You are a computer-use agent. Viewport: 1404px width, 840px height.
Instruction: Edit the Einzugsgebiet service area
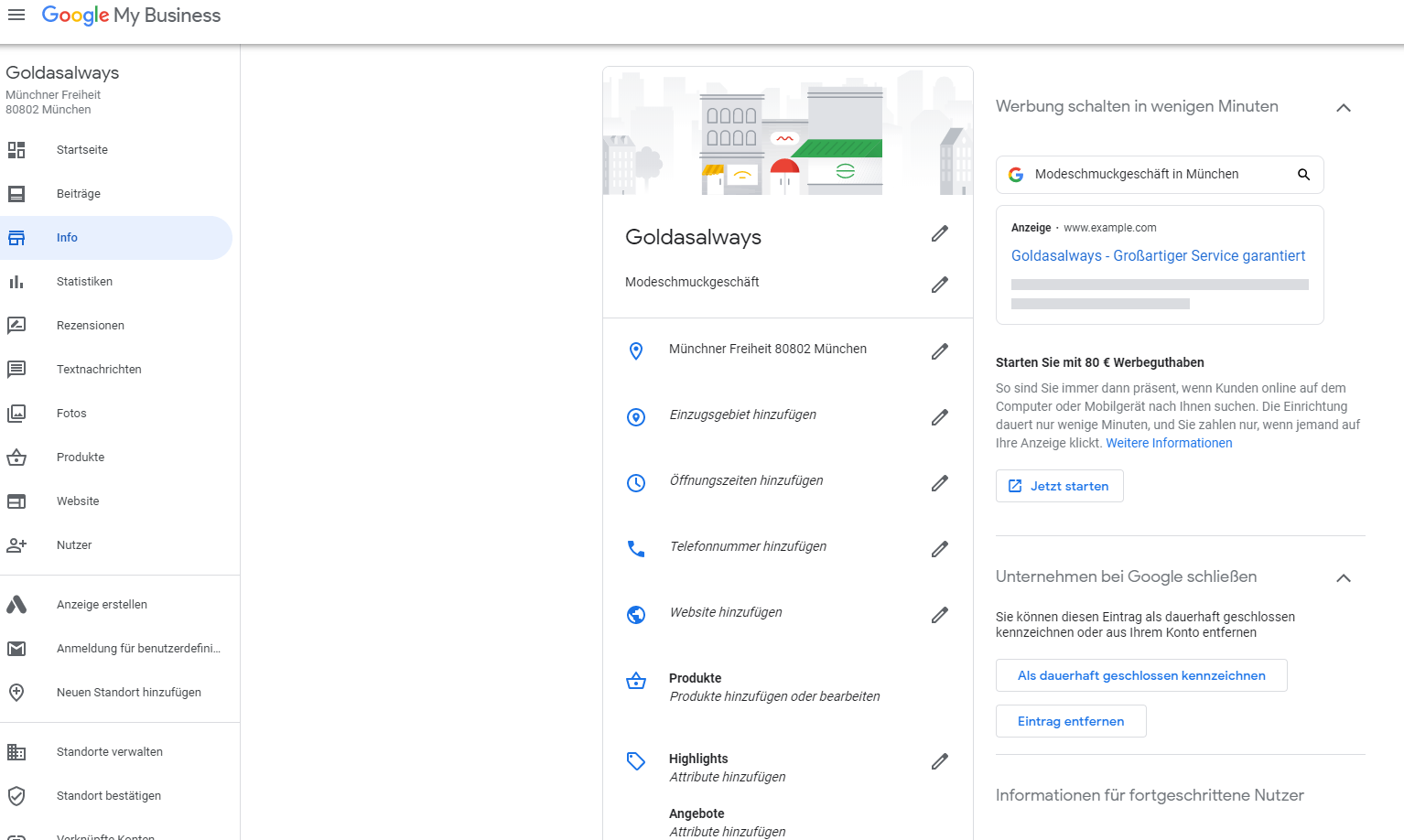[940, 417]
